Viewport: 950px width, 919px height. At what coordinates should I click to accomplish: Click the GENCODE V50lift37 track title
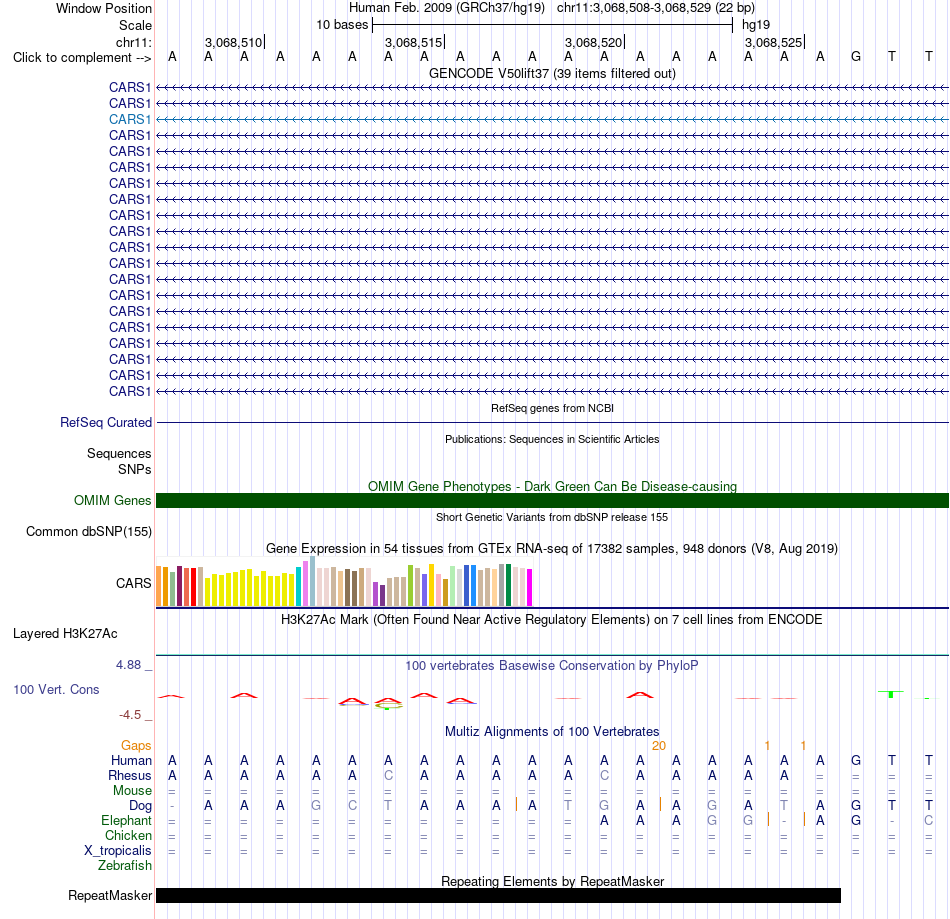tap(552, 73)
